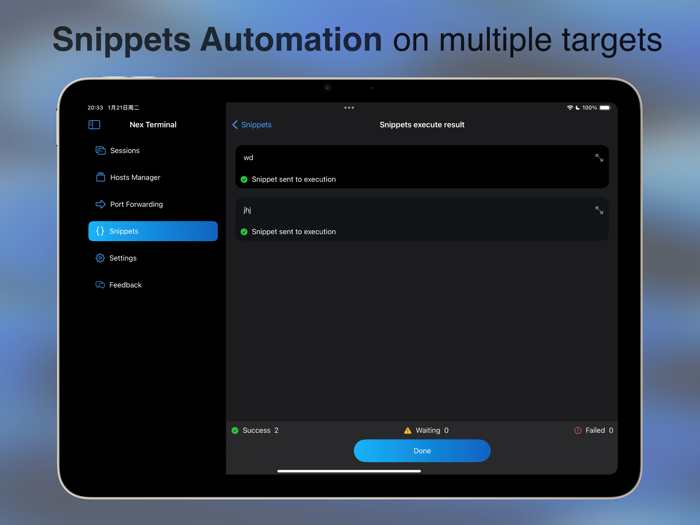
Task: Click the 'Snippets execute result' title
Action: (422, 125)
